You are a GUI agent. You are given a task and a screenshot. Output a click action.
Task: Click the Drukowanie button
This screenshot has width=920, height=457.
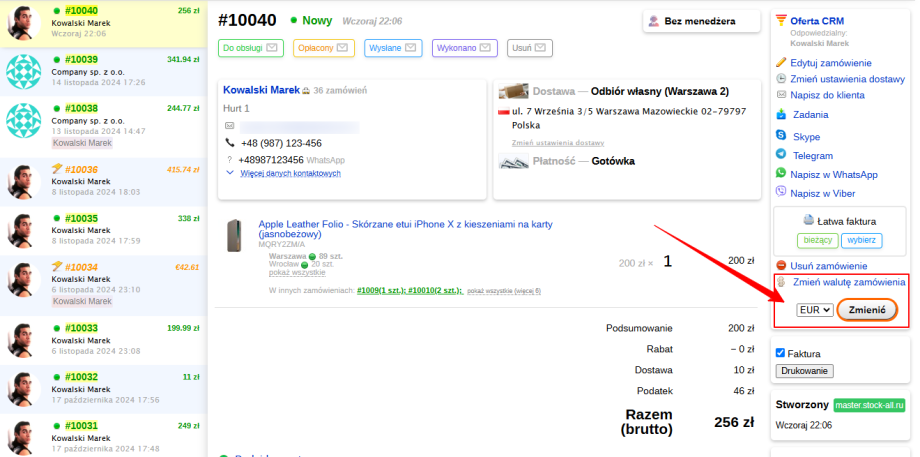(x=804, y=371)
